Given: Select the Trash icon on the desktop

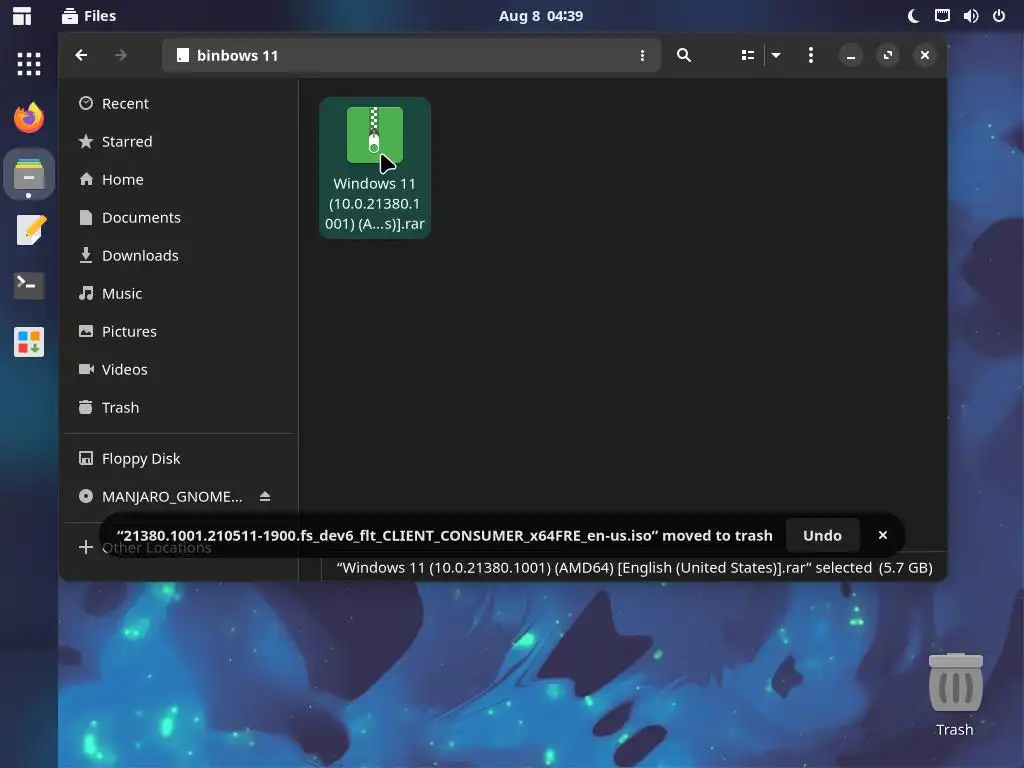Looking at the screenshot, I should [x=955, y=696].
